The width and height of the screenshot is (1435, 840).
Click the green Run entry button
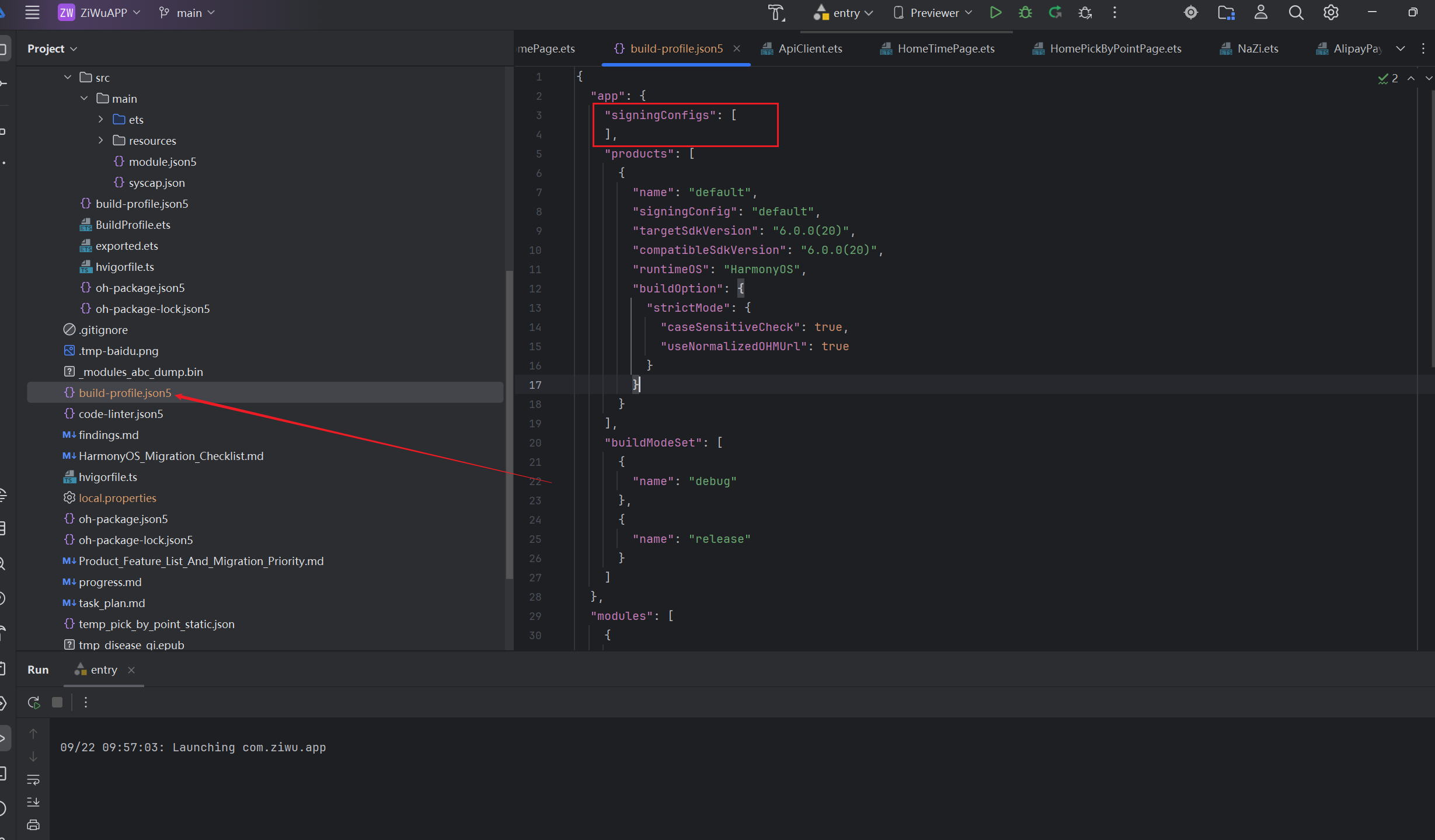click(995, 12)
